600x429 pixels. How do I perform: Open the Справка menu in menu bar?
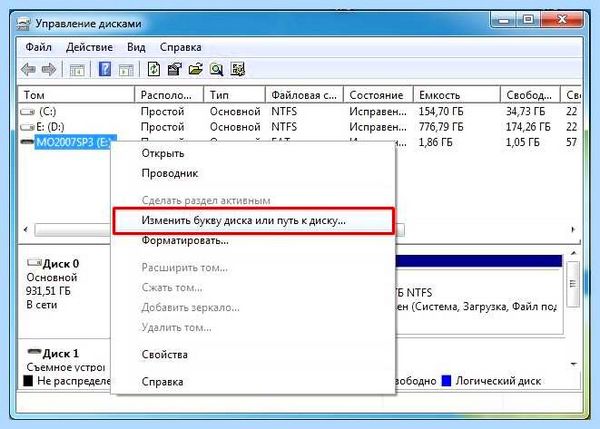click(181, 47)
